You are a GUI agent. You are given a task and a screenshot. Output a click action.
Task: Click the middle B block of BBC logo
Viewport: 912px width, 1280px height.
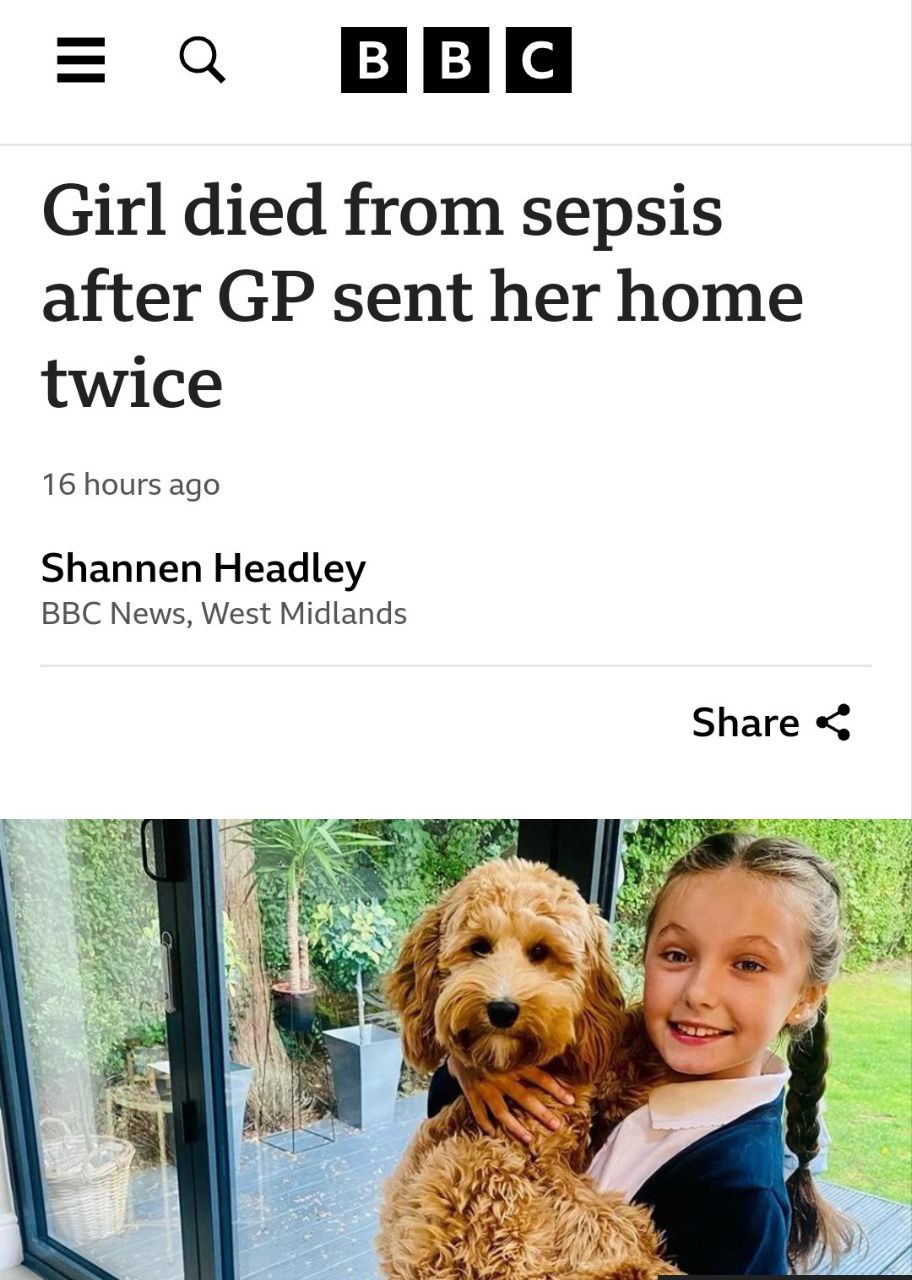[456, 60]
